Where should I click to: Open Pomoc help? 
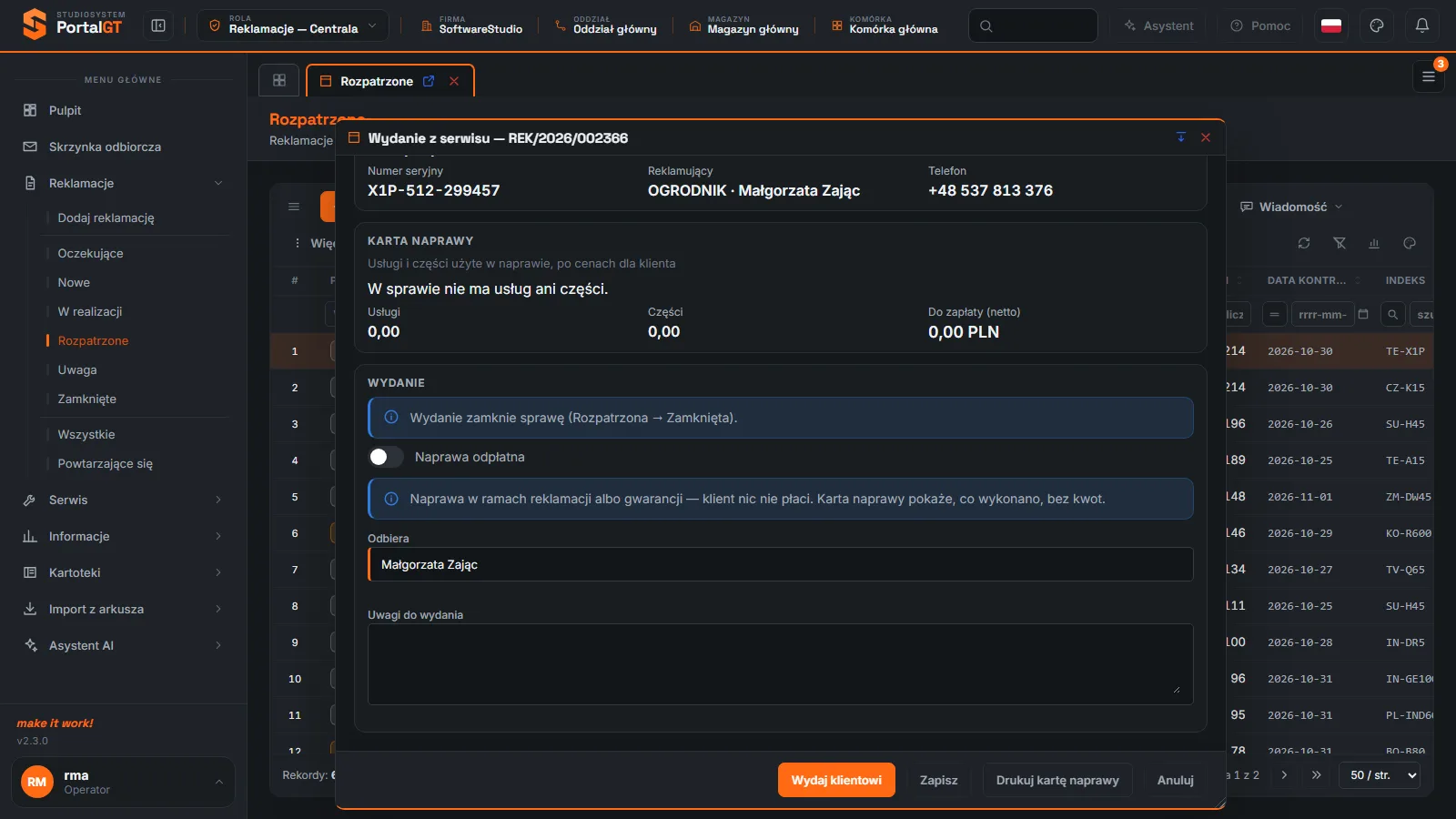coord(1260,26)
